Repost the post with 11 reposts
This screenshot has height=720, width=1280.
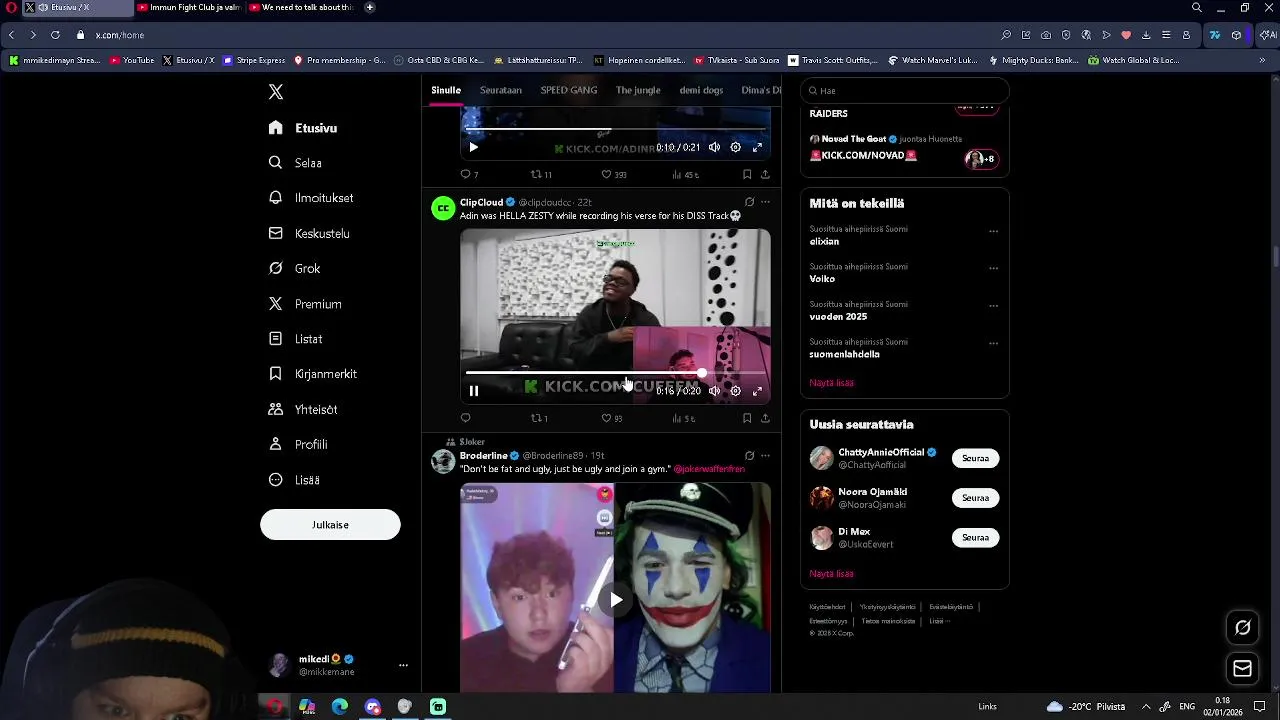point(541,174)
